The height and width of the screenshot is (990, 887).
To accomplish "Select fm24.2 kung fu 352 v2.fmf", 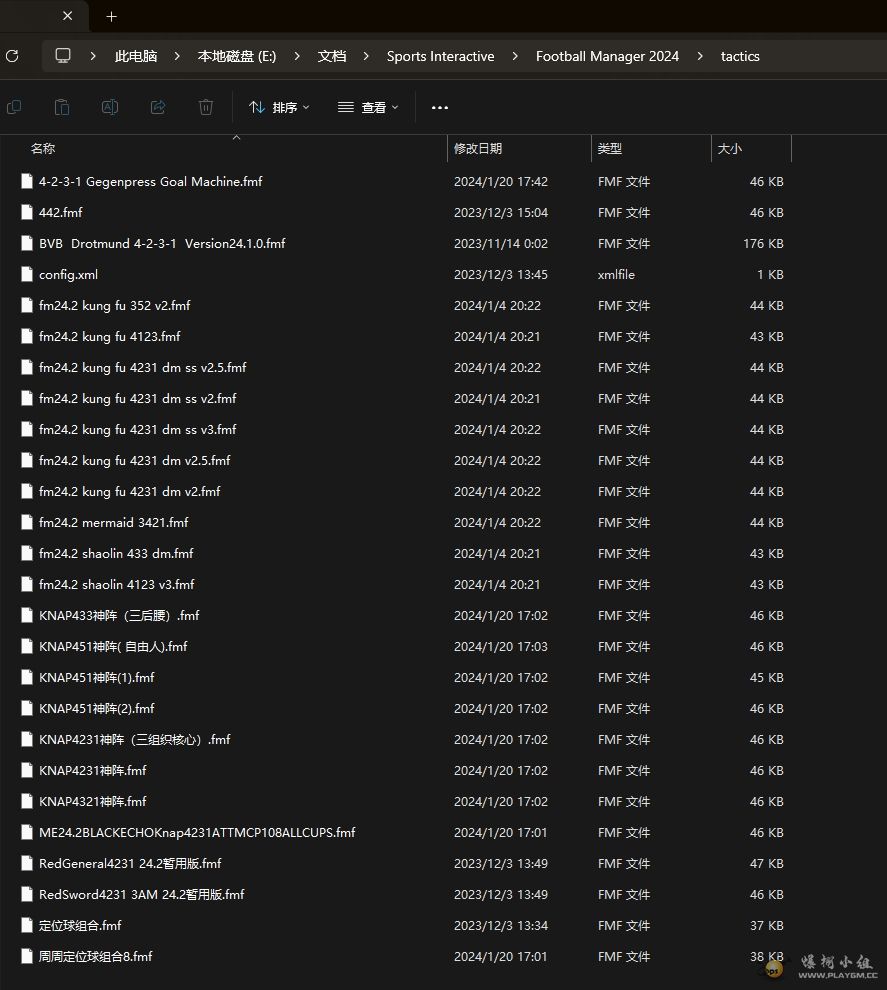I will point(114,306).
